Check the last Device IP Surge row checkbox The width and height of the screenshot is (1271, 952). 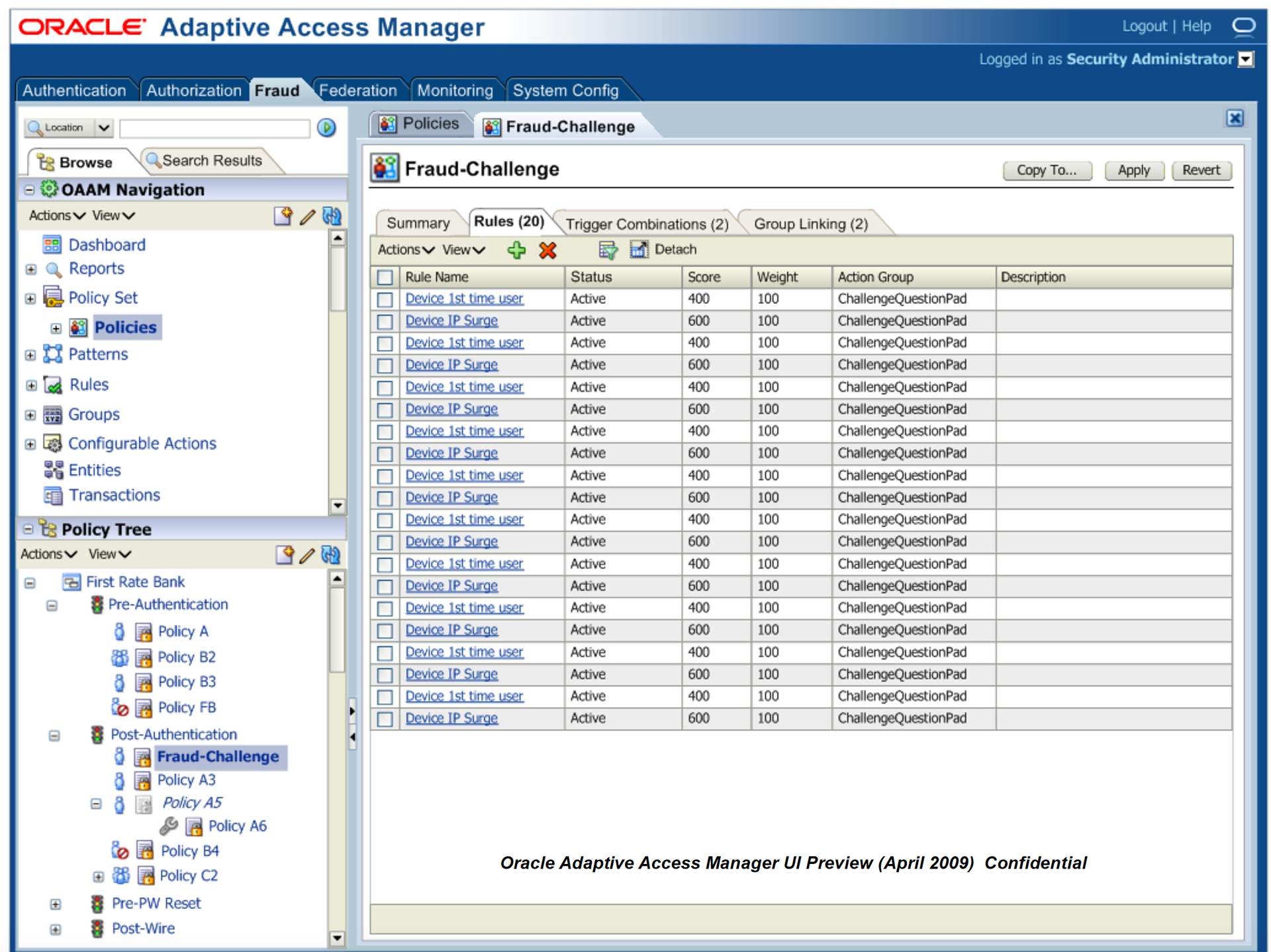(x=385, y=719)
